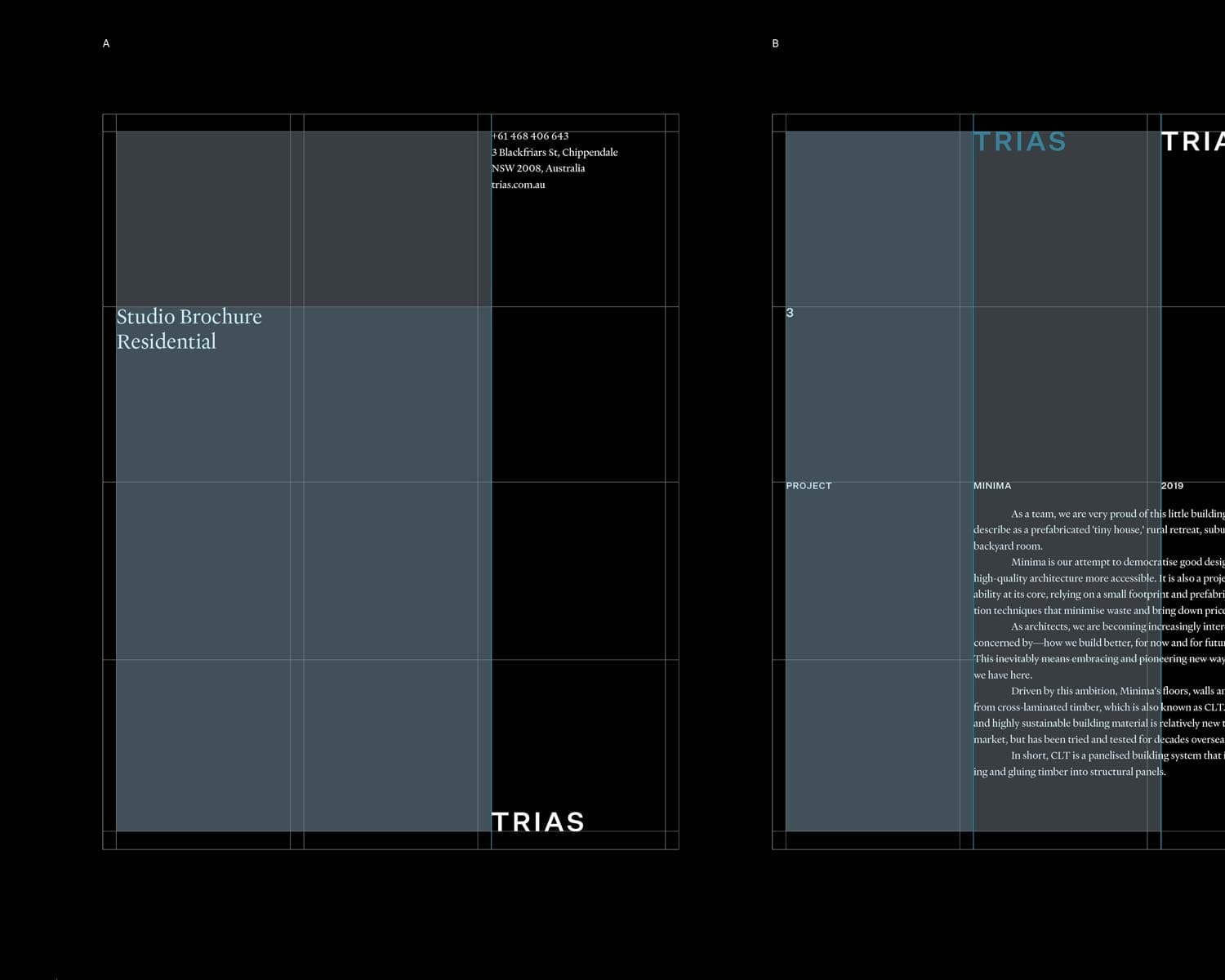Click the 2019 year label
Screen dimensions: 1225x980
1172,486
